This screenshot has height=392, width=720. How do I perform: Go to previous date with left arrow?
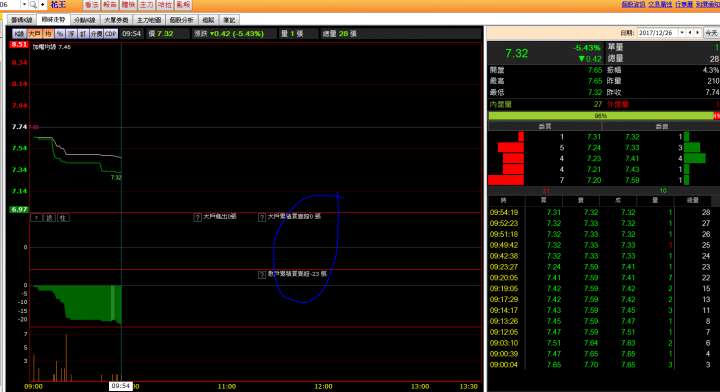[x=690, y=33]
